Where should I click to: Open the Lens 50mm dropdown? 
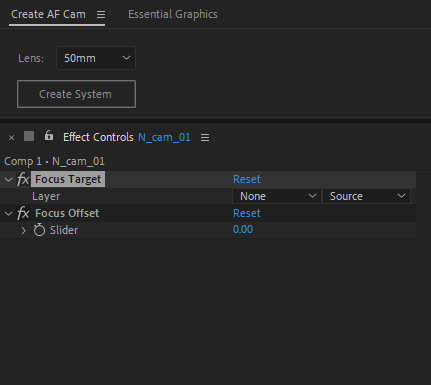click(96, 58)
